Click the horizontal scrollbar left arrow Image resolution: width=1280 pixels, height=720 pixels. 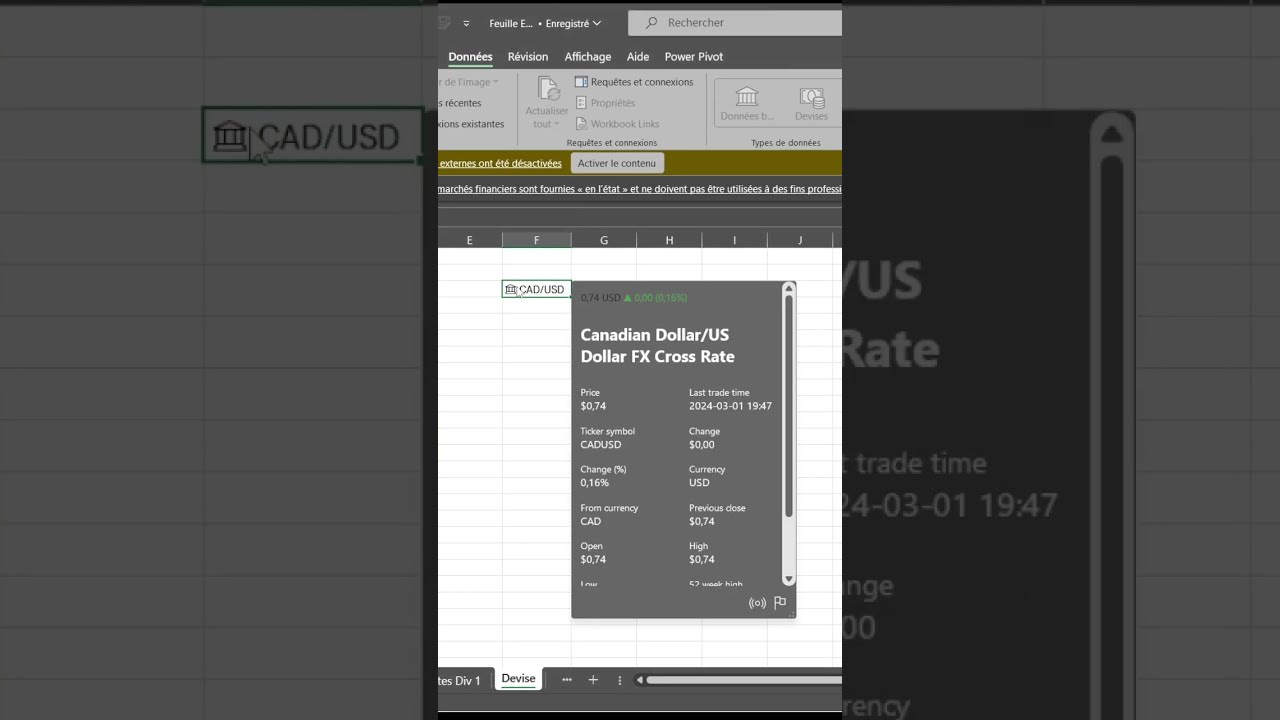[x=640, y=680]
